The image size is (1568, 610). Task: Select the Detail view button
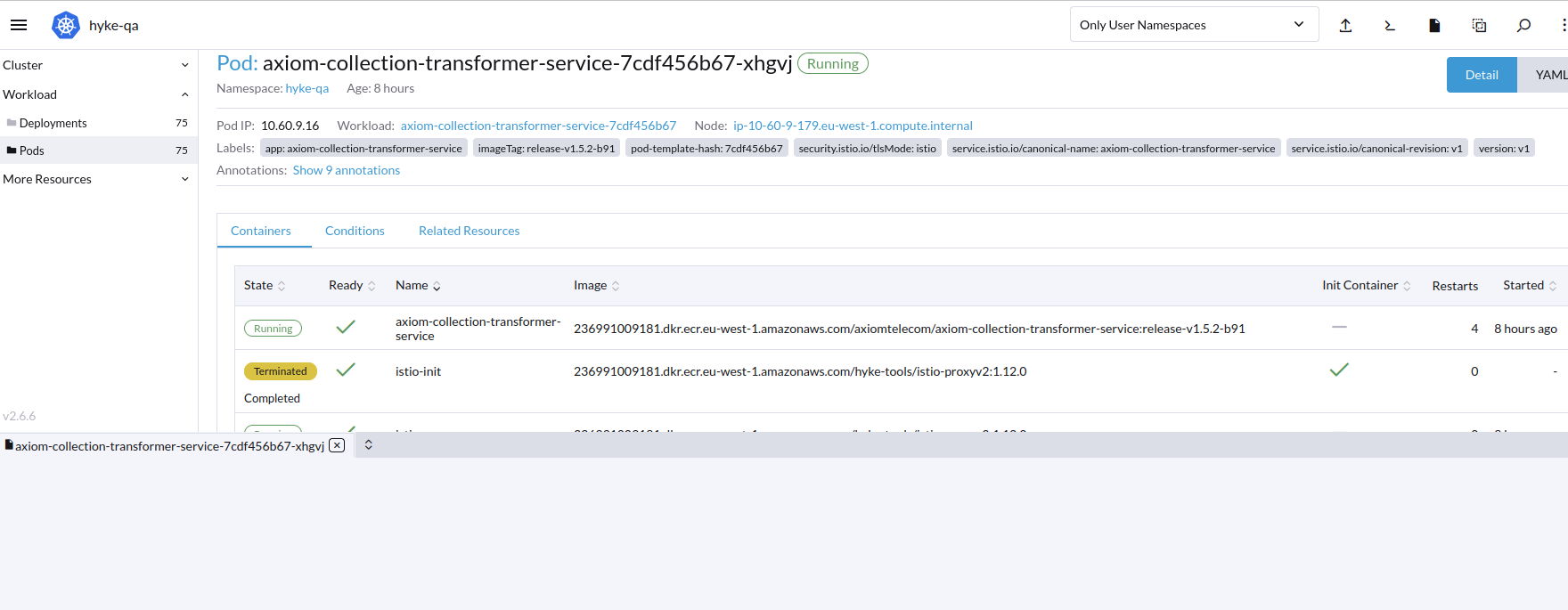[x=1482, y=75]
